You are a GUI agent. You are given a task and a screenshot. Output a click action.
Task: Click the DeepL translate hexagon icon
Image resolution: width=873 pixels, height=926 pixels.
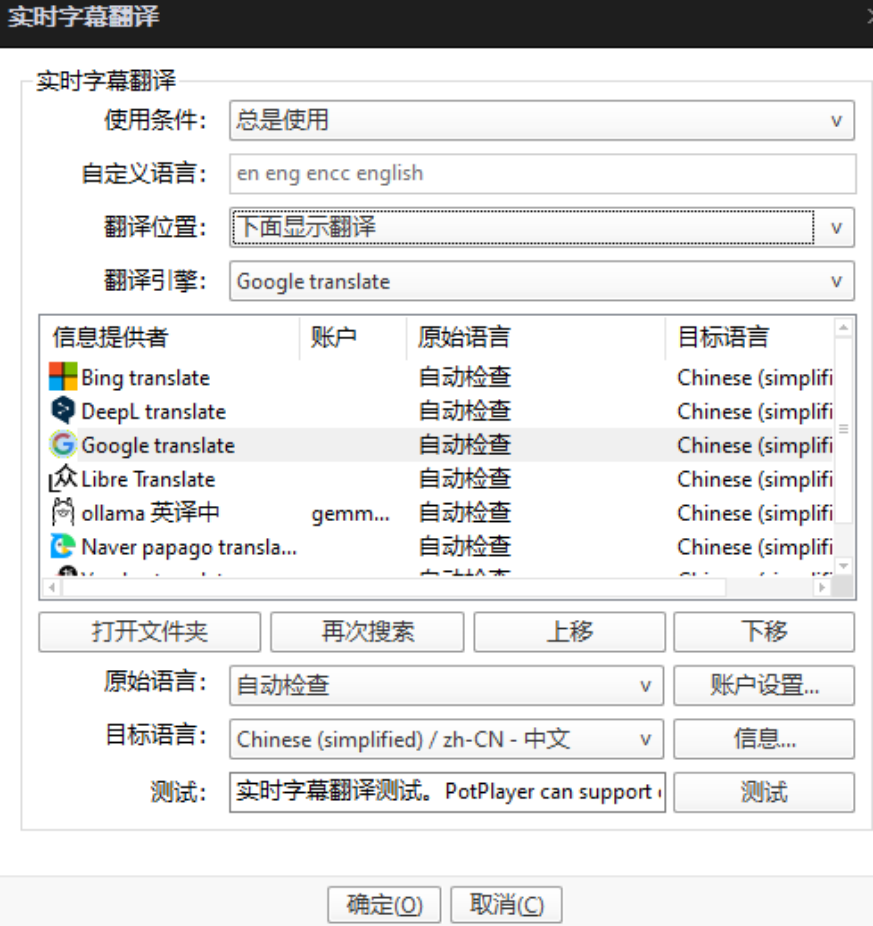point(63,410)
